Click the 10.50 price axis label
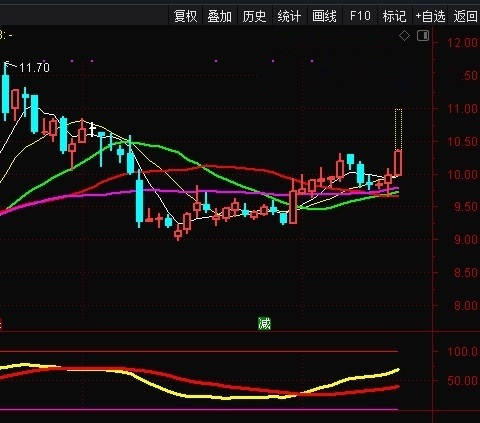This screenshot has width=480, height=423. pos(462,141)
